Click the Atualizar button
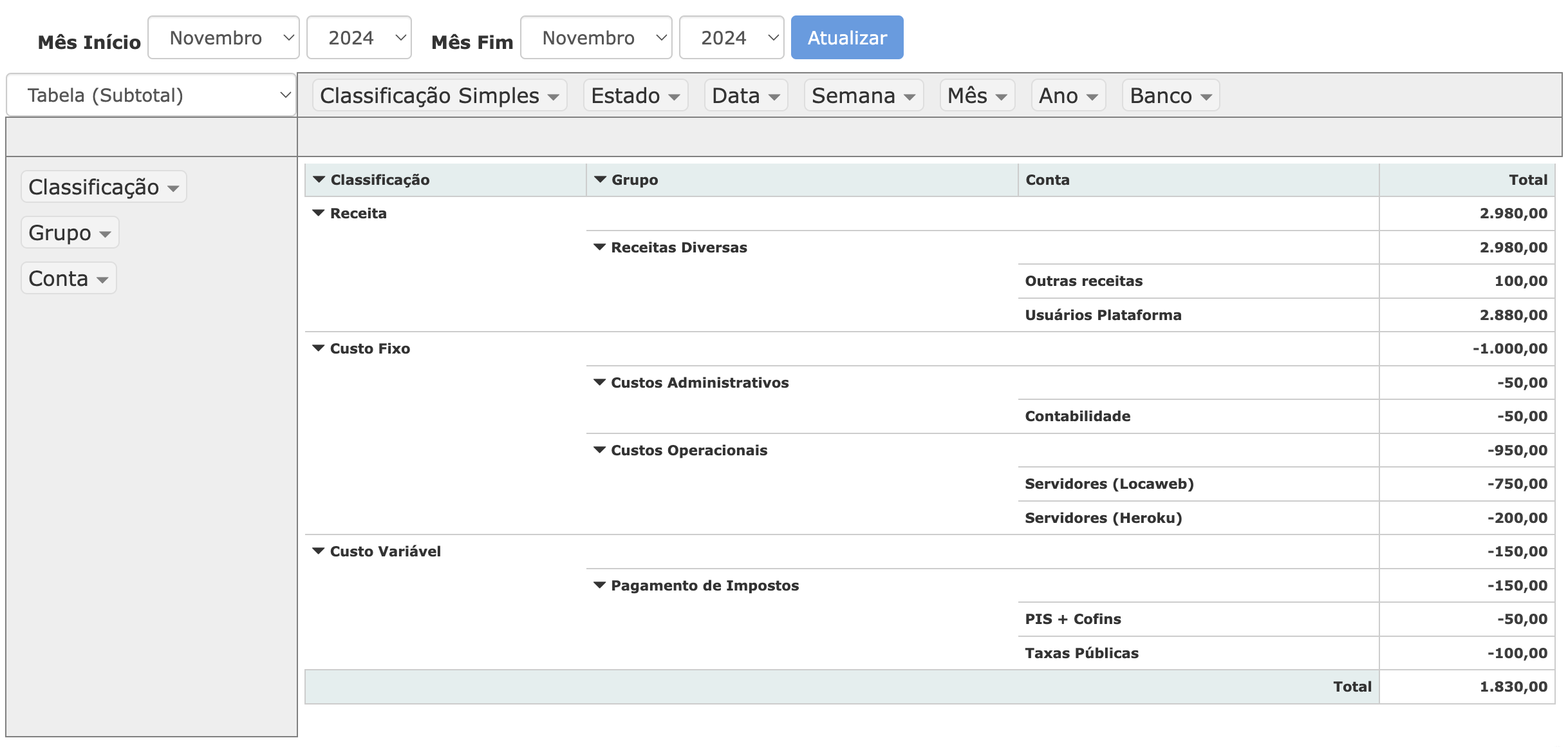 [846, 38]
